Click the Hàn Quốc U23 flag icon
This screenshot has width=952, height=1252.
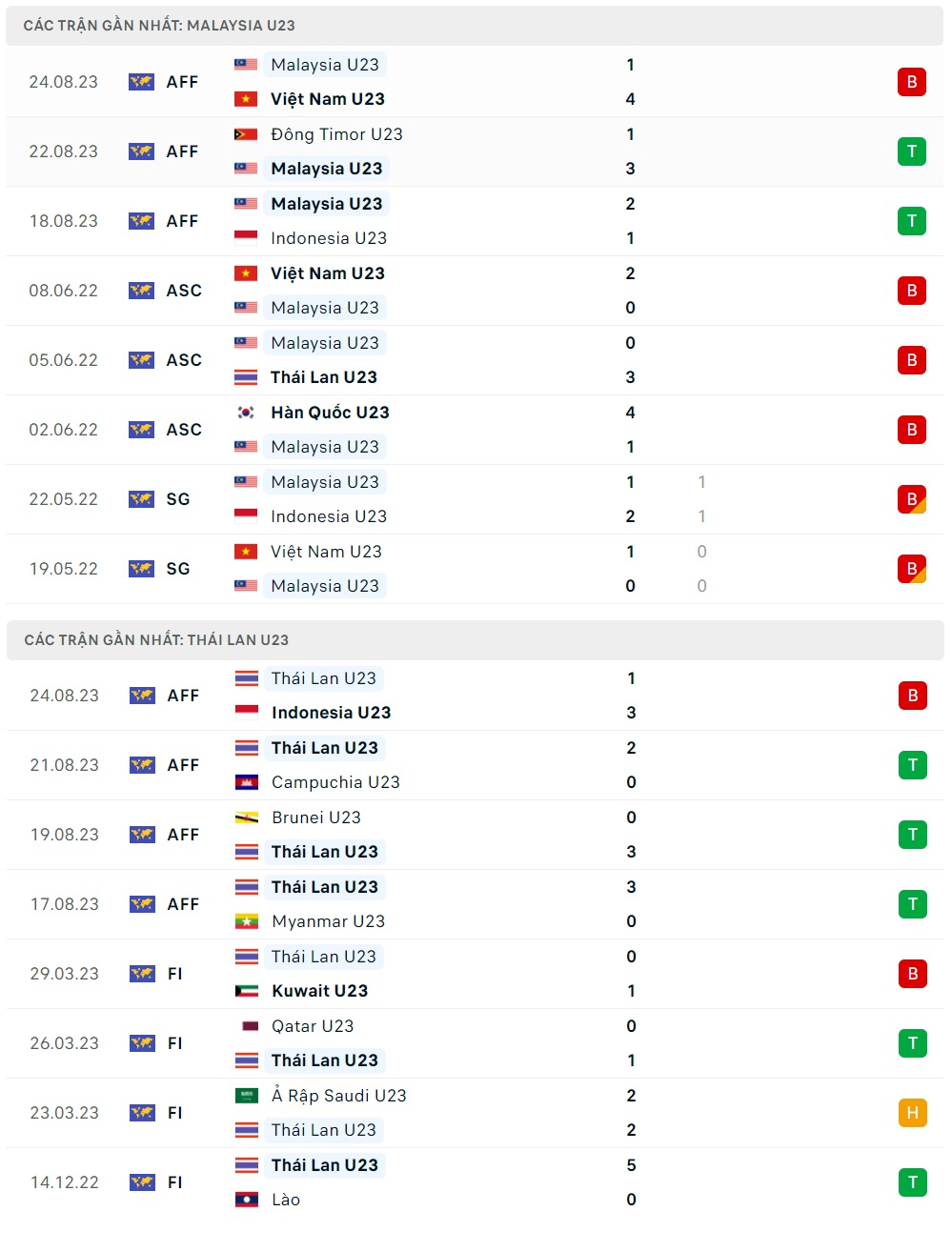pyautogui.click(x=246, y=413)
